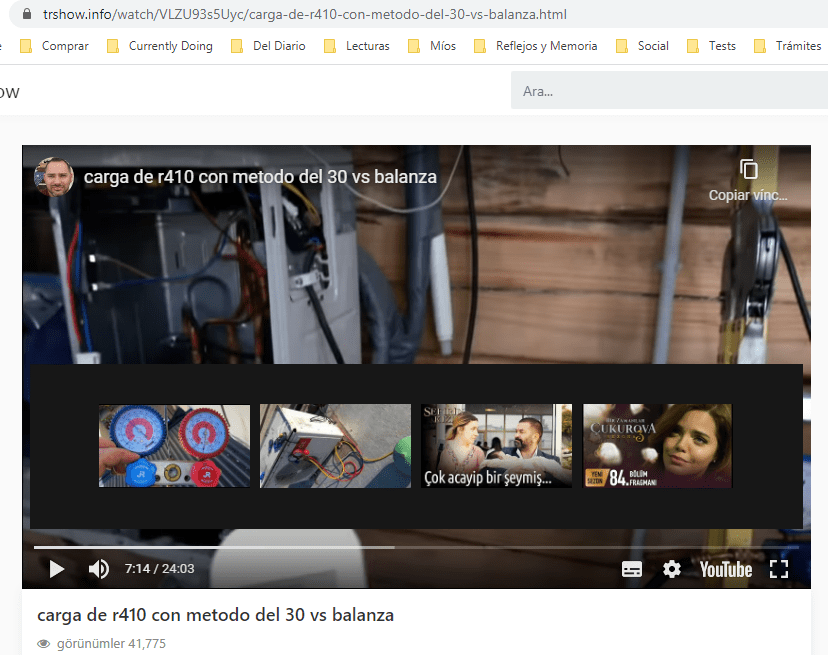Click the copy link icon on video
Image resolution: width=828 pixels, height=655 pixels.
coord(749,169)
